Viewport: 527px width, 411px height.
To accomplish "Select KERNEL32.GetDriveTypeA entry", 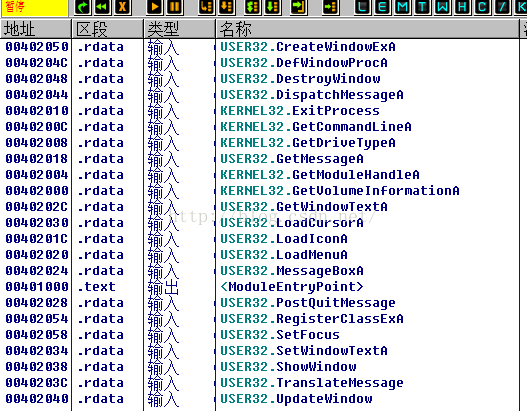I will [308, 143].
